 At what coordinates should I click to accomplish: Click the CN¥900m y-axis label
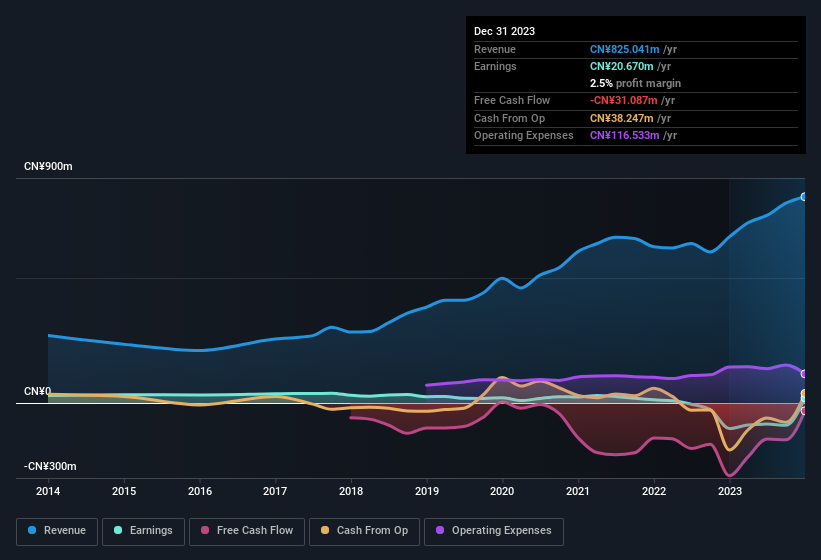[48, 166]
